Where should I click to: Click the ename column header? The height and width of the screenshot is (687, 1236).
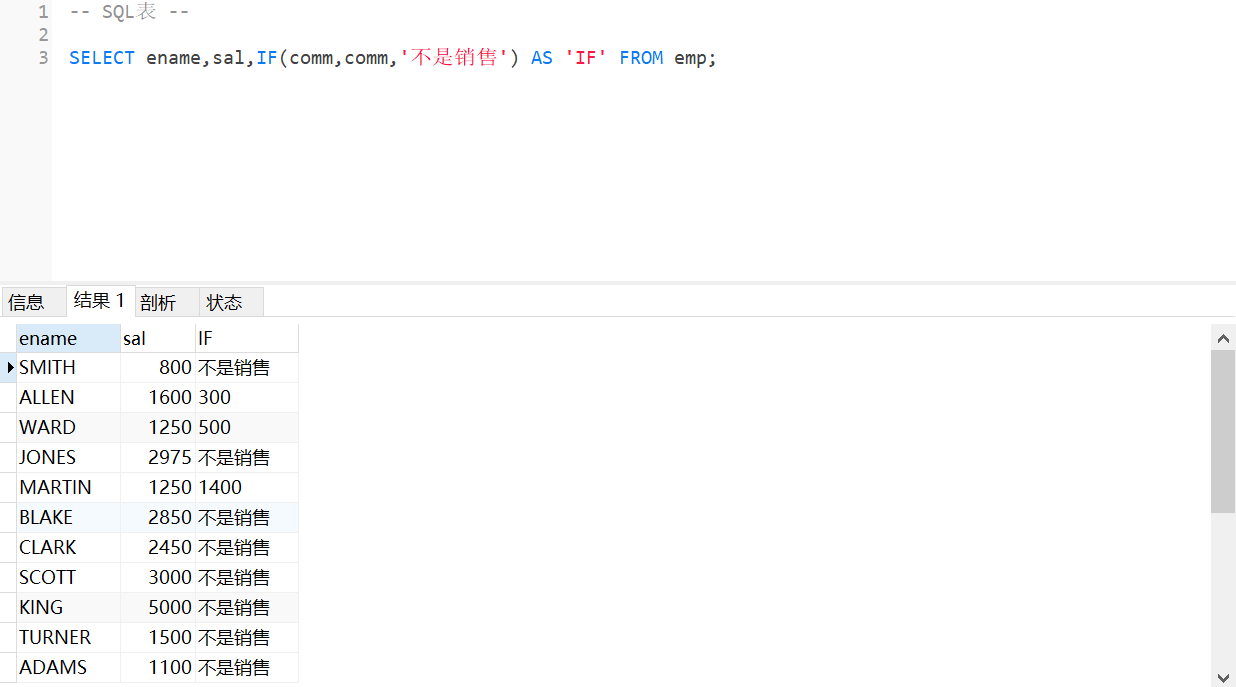[x=69, y=338]
